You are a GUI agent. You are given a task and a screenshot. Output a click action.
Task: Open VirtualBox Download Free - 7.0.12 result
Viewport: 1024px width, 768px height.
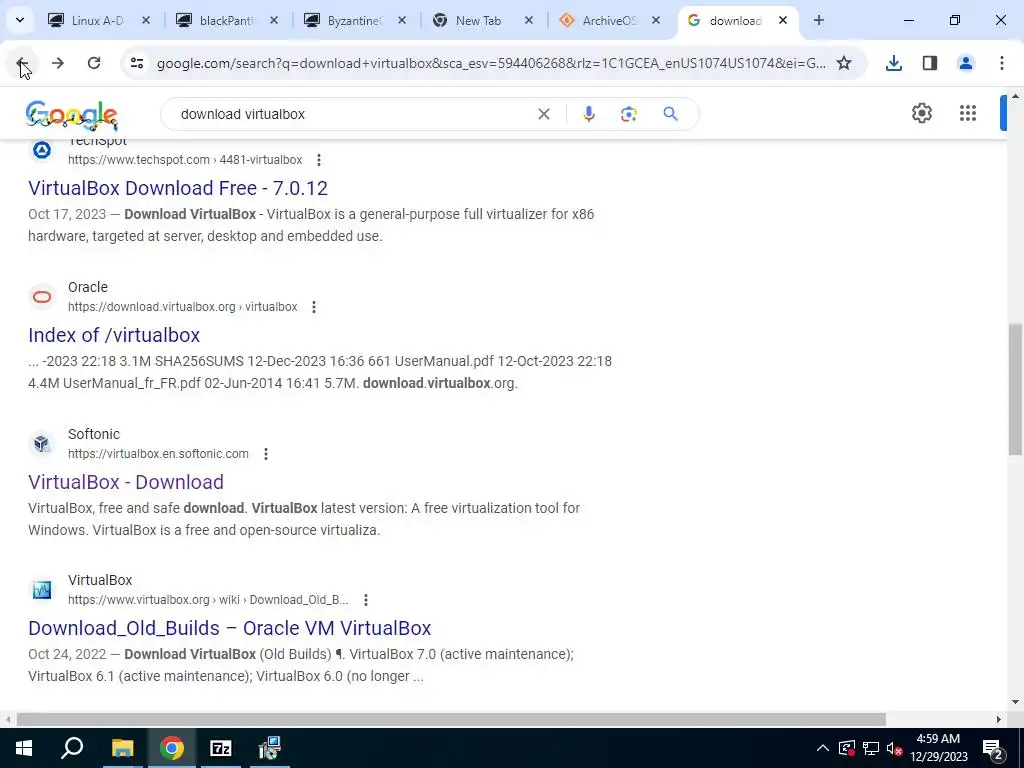(x=178, y=188)
